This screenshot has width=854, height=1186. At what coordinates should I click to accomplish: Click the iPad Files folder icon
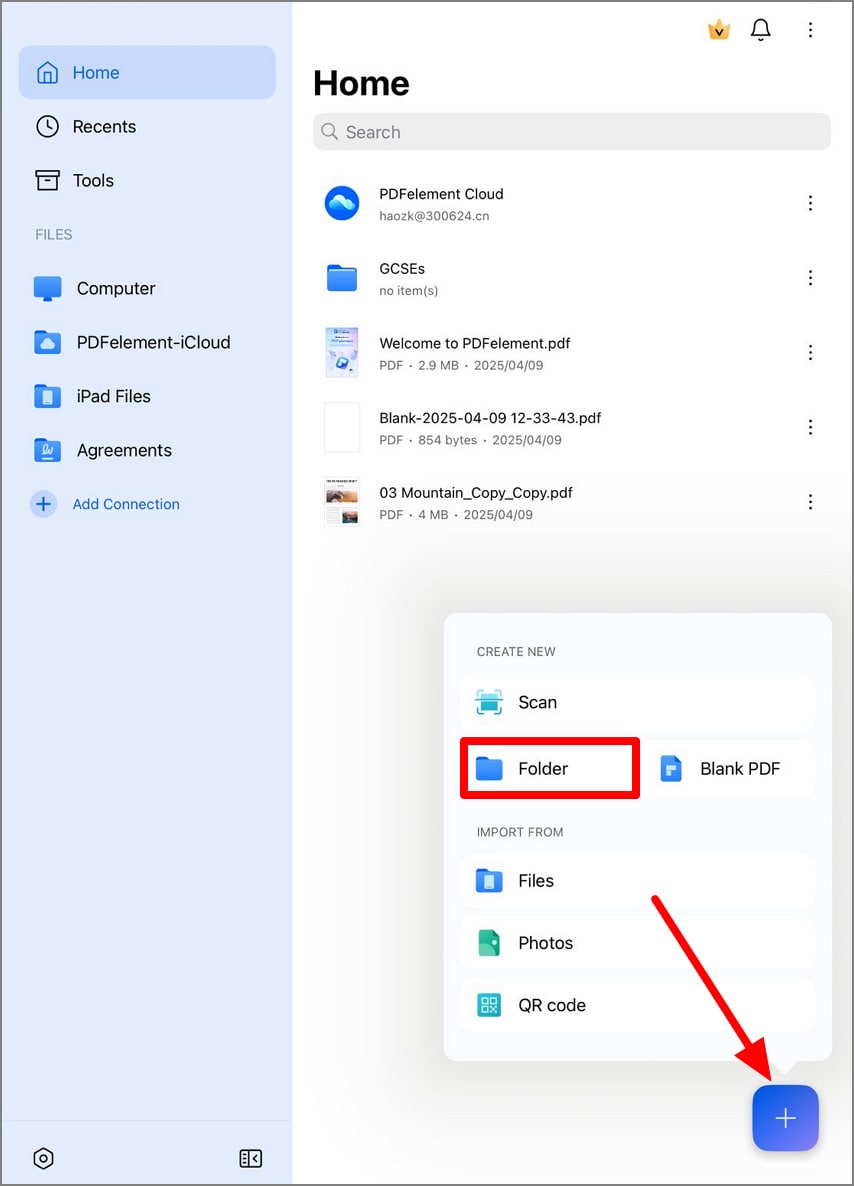click(48, 396)
